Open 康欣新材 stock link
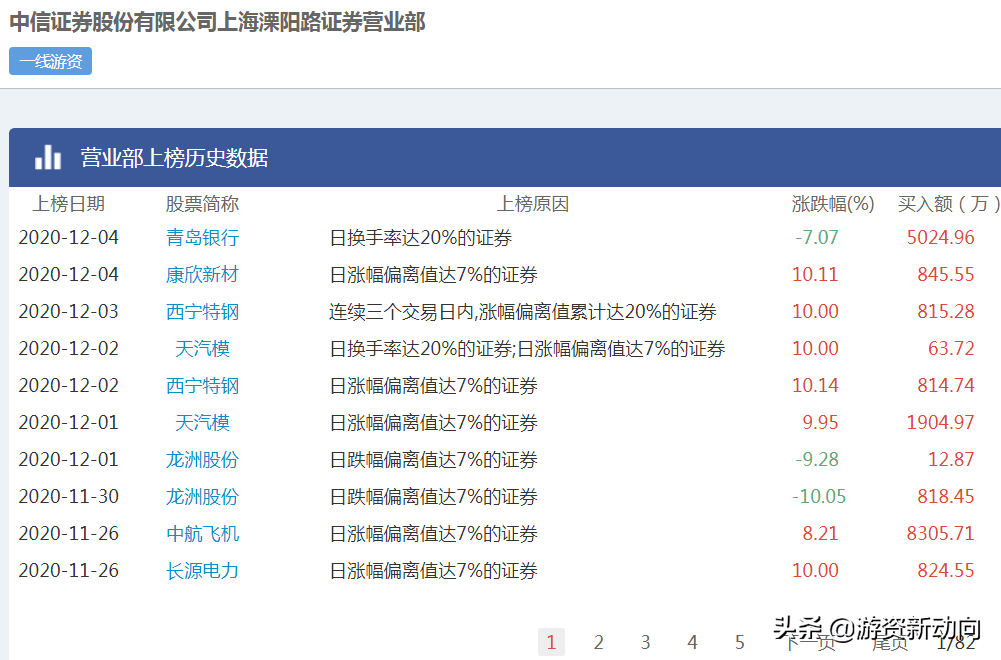Viewport: 1001px width, 660px height. click(202, 274)
